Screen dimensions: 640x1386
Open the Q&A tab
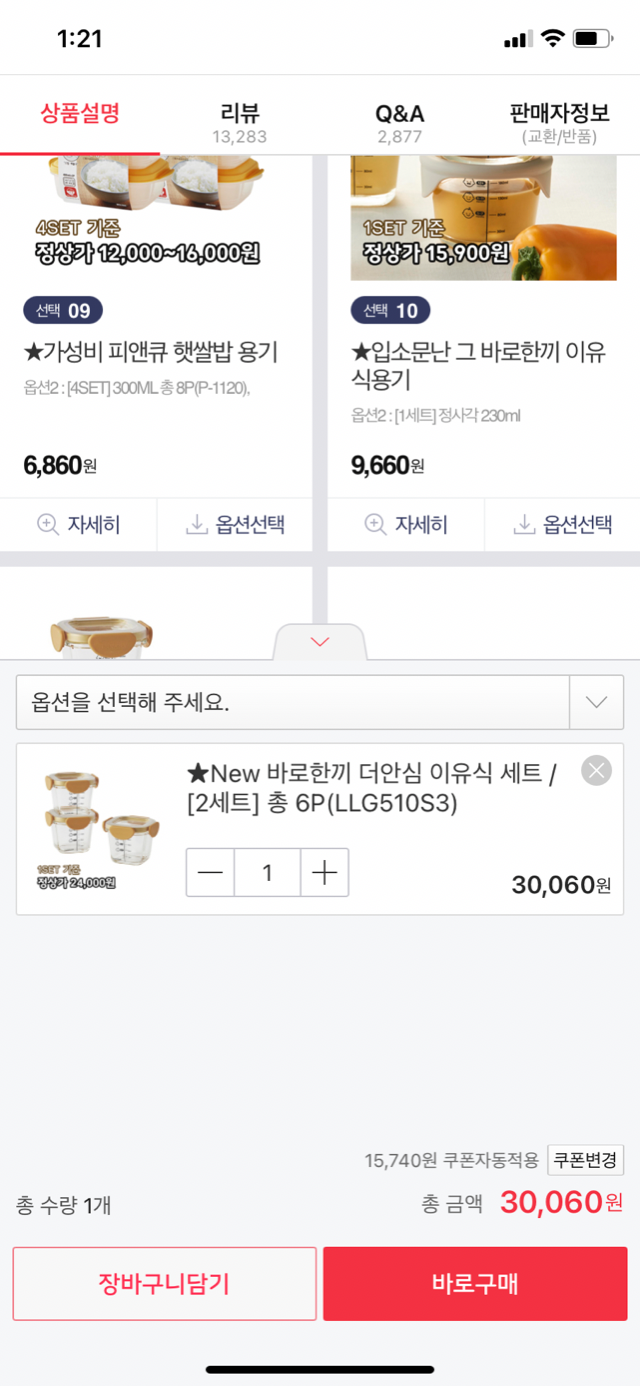click(399, 123)
